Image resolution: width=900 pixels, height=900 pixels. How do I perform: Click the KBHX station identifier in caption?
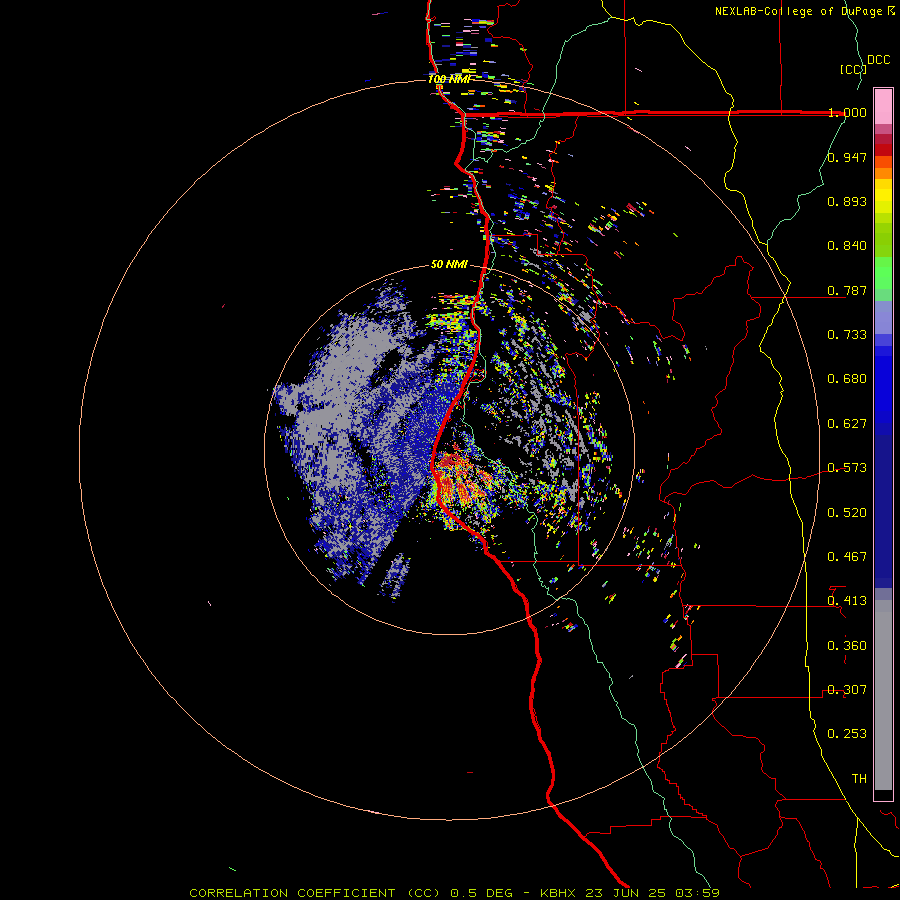click(559, 893)
